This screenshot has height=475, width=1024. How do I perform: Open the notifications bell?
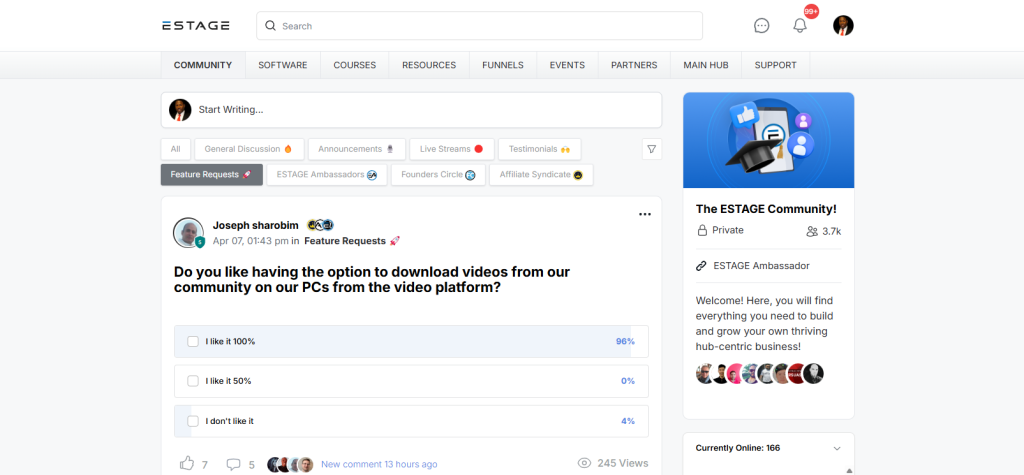point(800,25)
